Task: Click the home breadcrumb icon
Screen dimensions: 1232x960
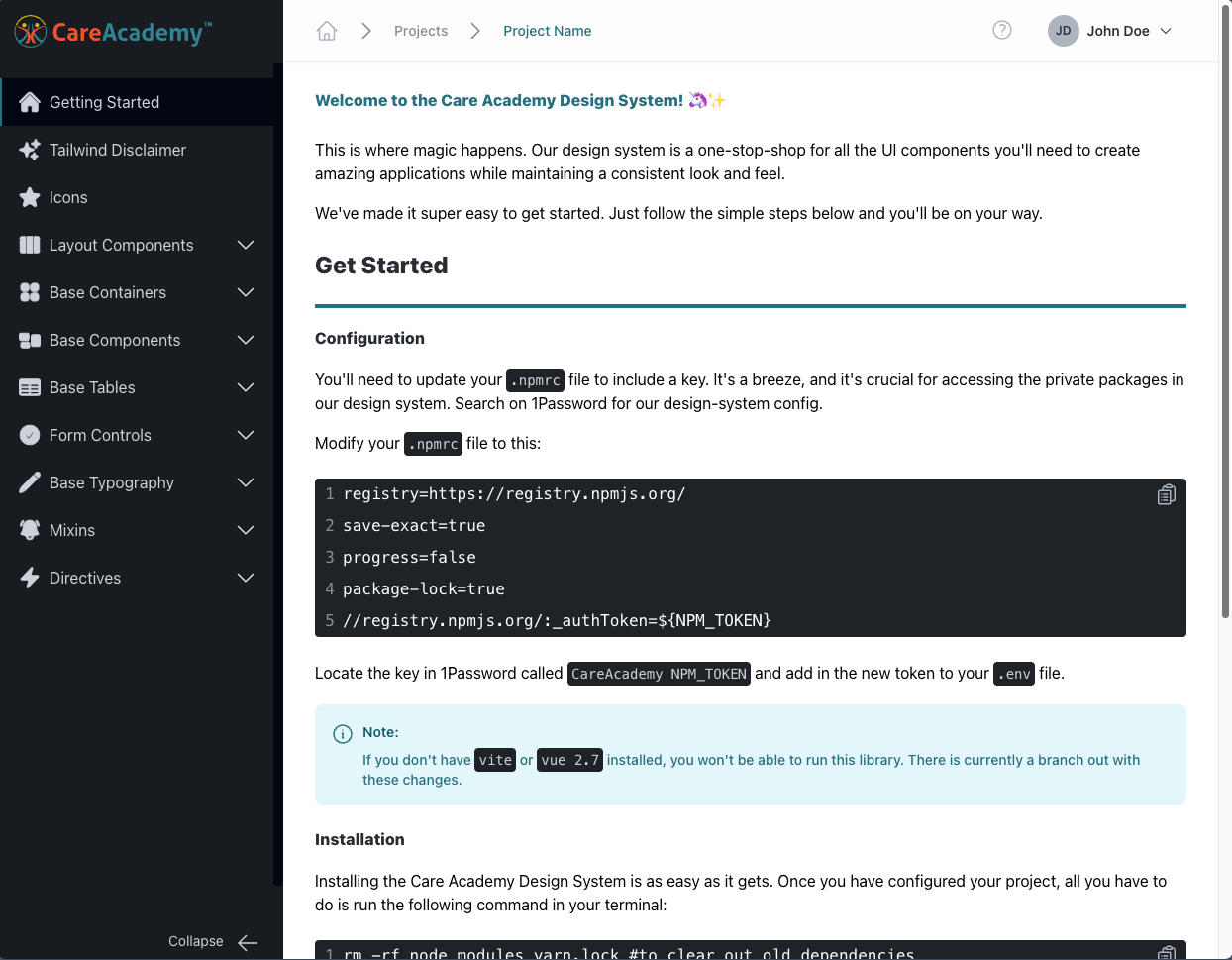Action: click(x=327, y=31)
